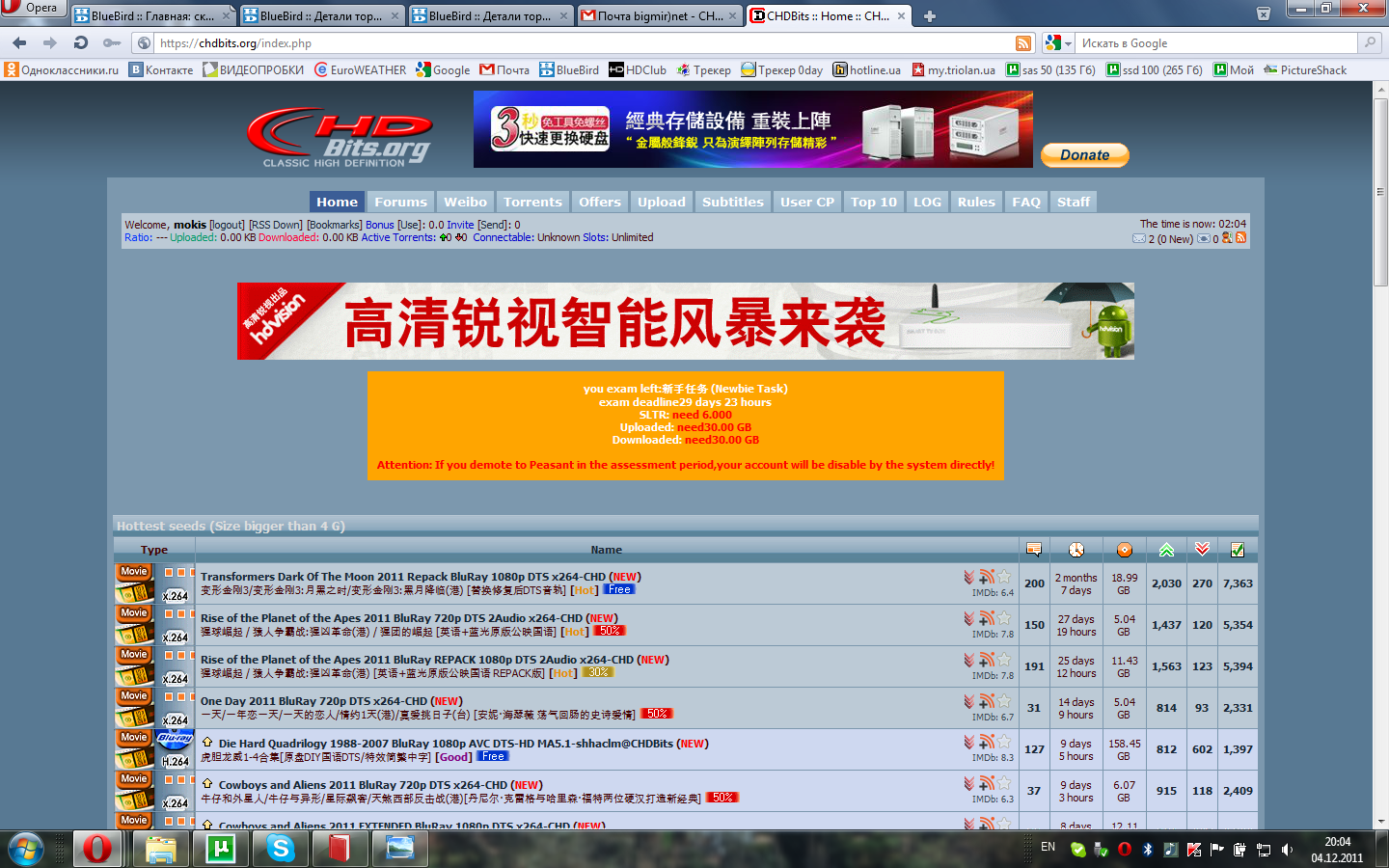Click the CHDBits logo
The image size is (1389, 868).
(340, 137)
